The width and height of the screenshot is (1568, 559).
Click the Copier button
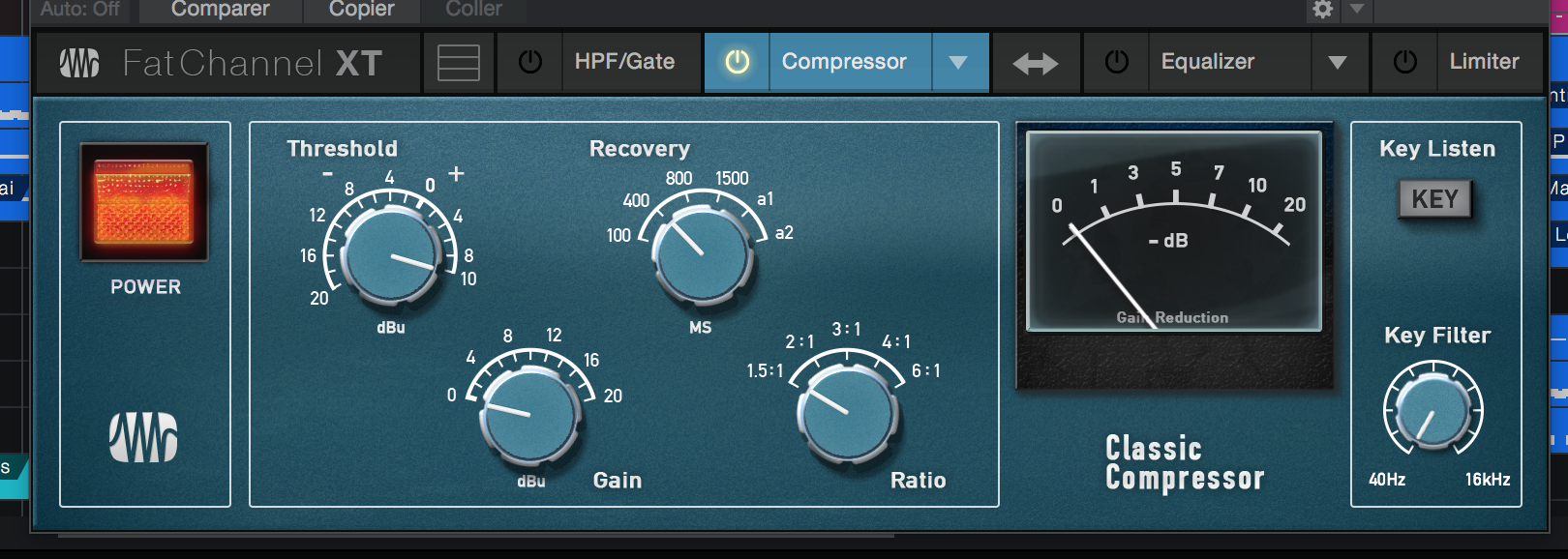pos(361,10)
